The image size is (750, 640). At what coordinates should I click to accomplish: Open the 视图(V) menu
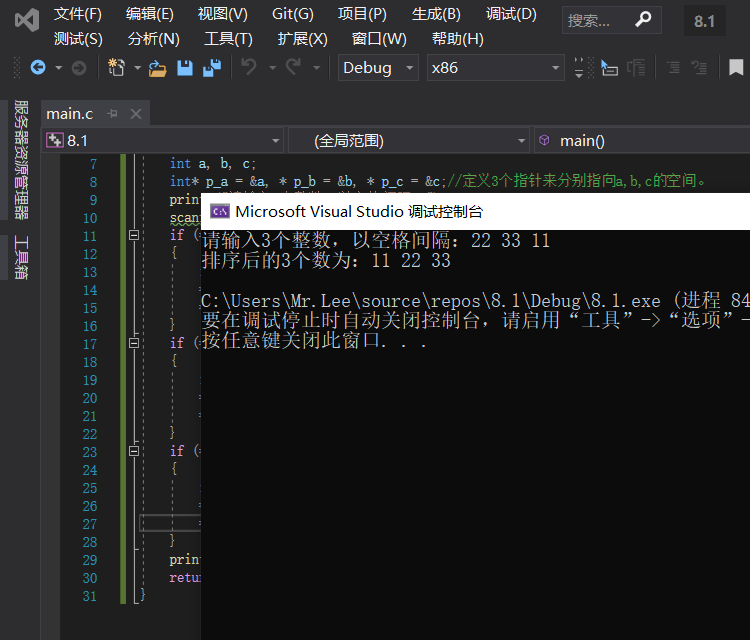click(x=223, y=14)
